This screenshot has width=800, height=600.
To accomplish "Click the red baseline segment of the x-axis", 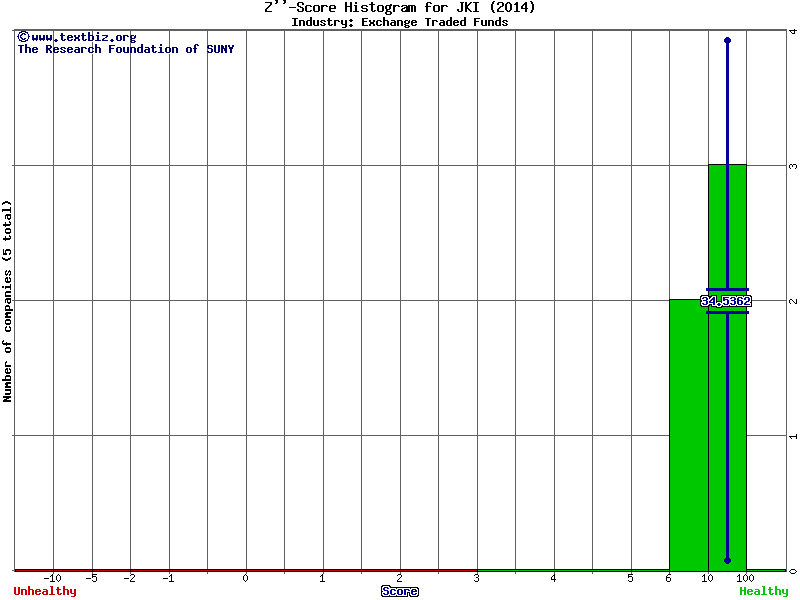I will click(245, 570).
